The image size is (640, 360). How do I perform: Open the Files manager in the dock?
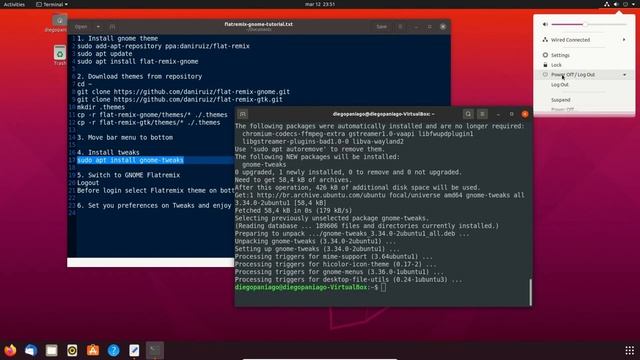click(51, 350)
